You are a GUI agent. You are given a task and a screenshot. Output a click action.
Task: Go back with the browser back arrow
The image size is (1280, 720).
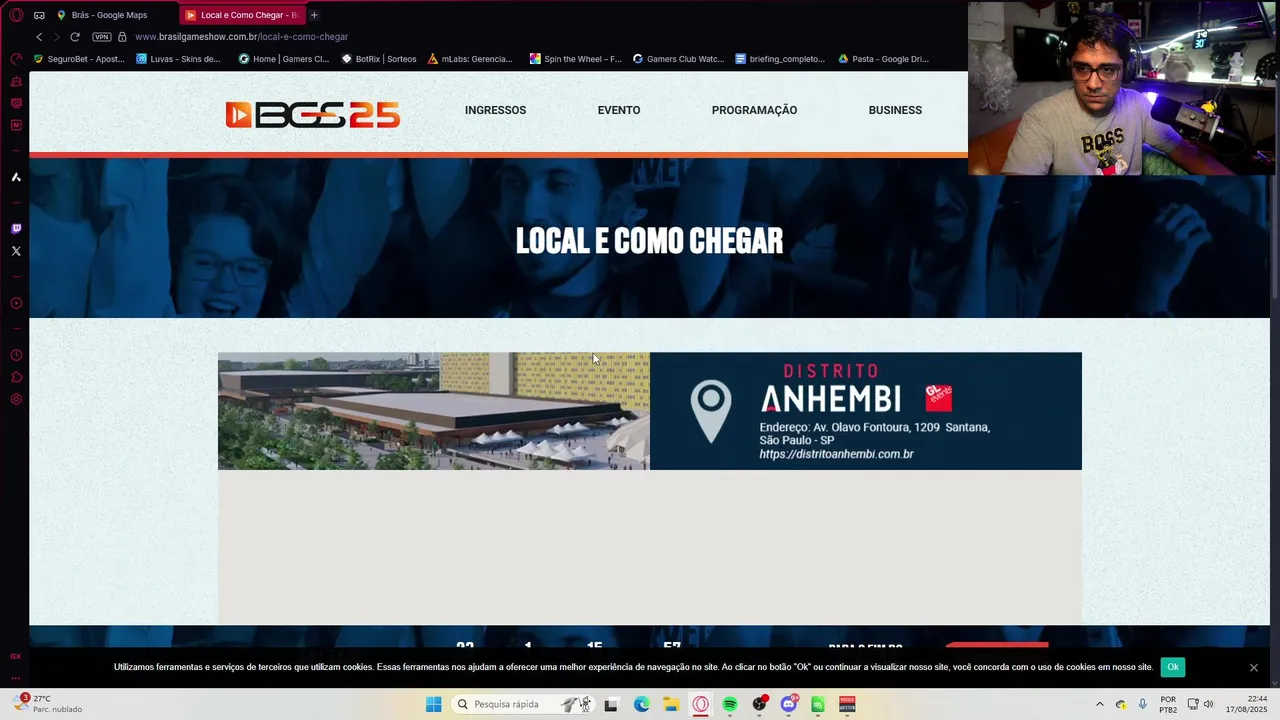(x=39, y=37)
